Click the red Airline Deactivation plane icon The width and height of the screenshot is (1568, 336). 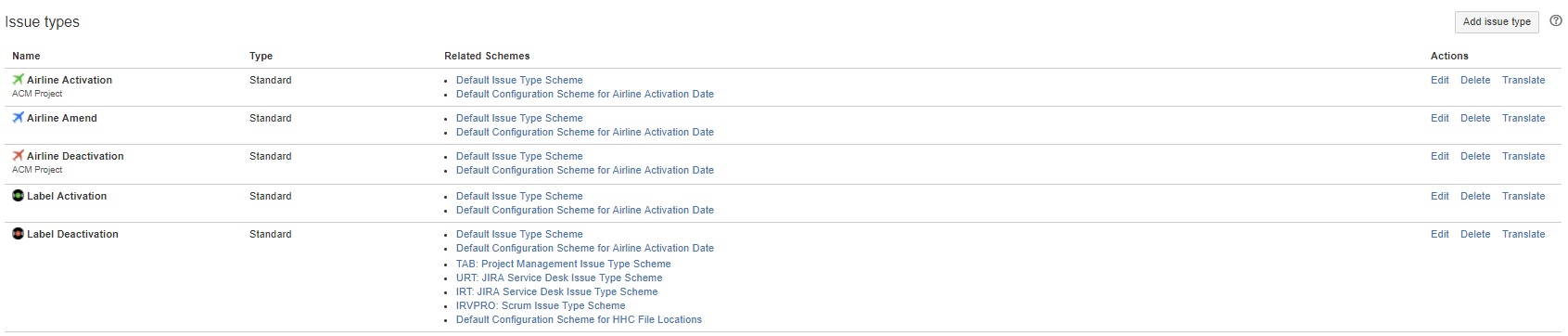18,156
